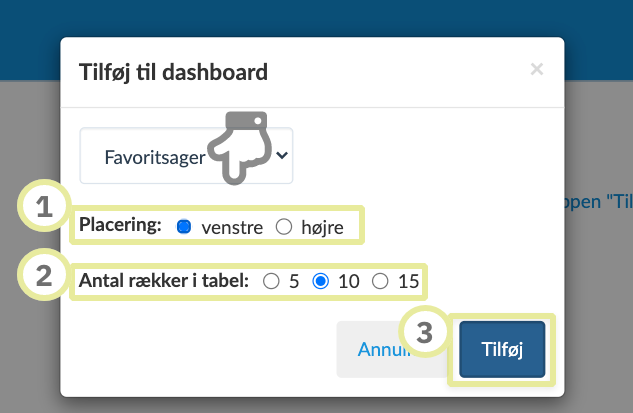Click the dropdown chevron arrow
This screenshot has width=633, height=413.
(x=282, y=155)
